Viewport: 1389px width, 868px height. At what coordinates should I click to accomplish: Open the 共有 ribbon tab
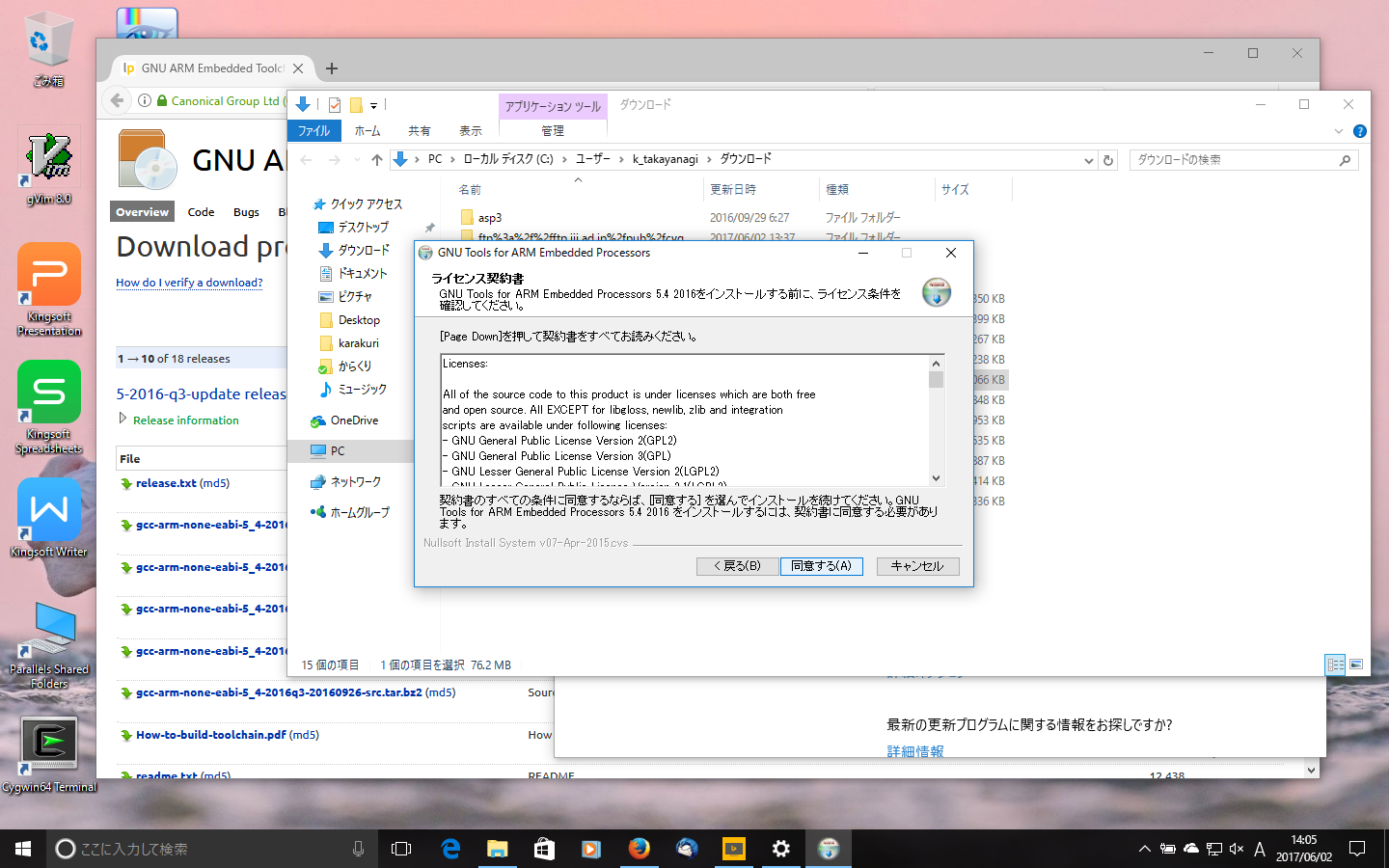(420, 131)
